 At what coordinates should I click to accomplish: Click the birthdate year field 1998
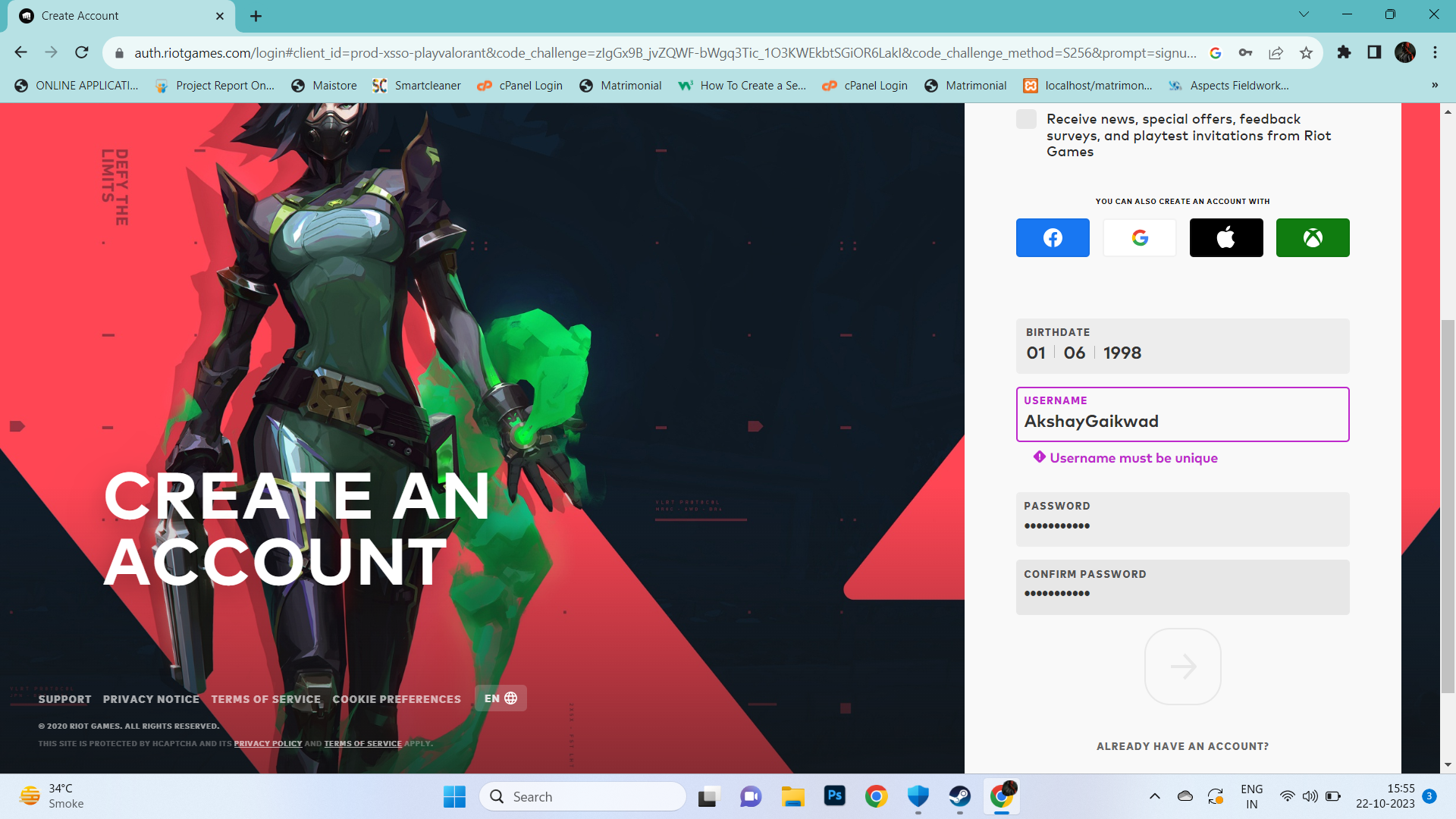[x=1122, y=353]
